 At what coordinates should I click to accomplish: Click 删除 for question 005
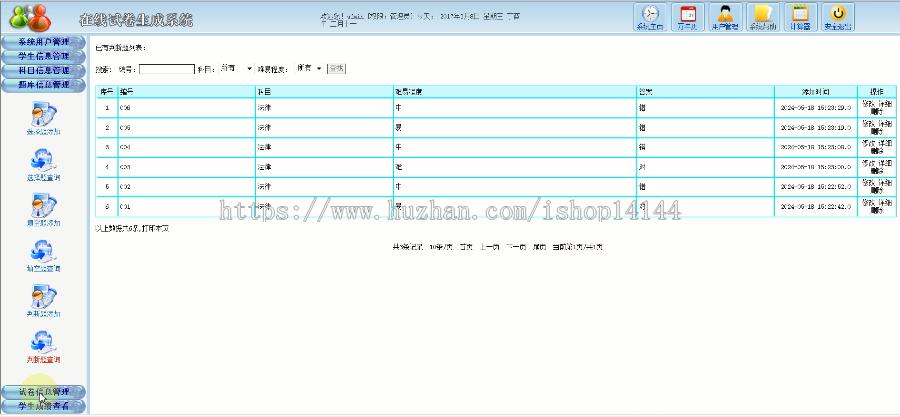pyautogui.click(x=877, y=131)
